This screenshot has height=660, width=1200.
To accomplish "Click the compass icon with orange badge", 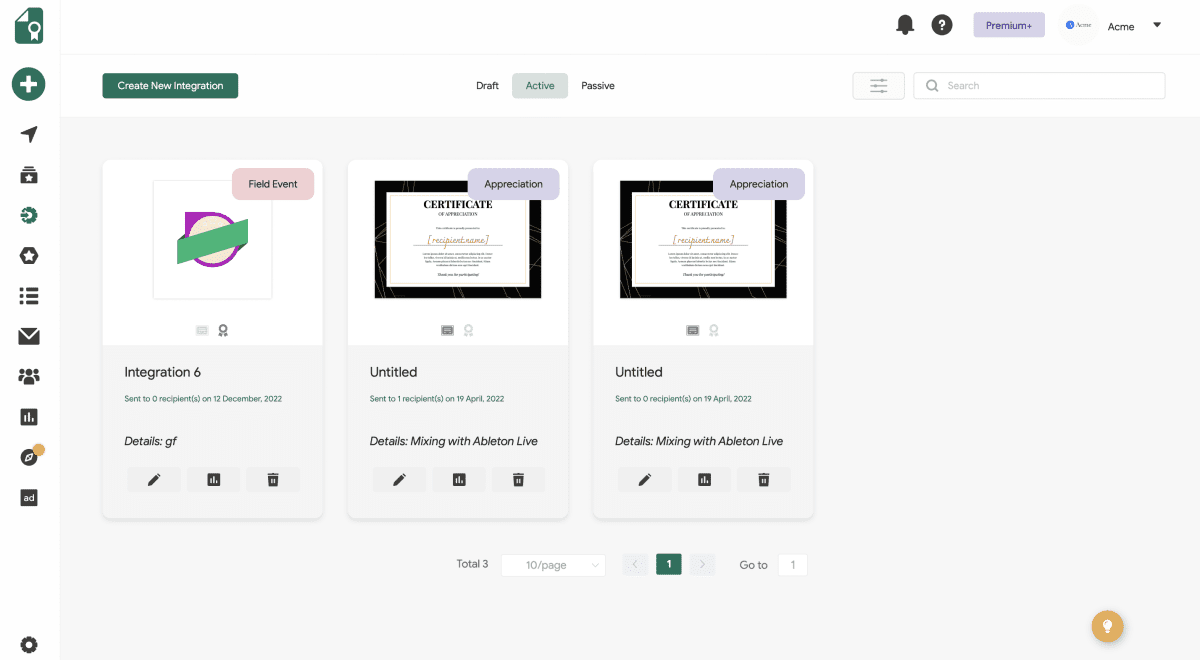I will [28, 457].
